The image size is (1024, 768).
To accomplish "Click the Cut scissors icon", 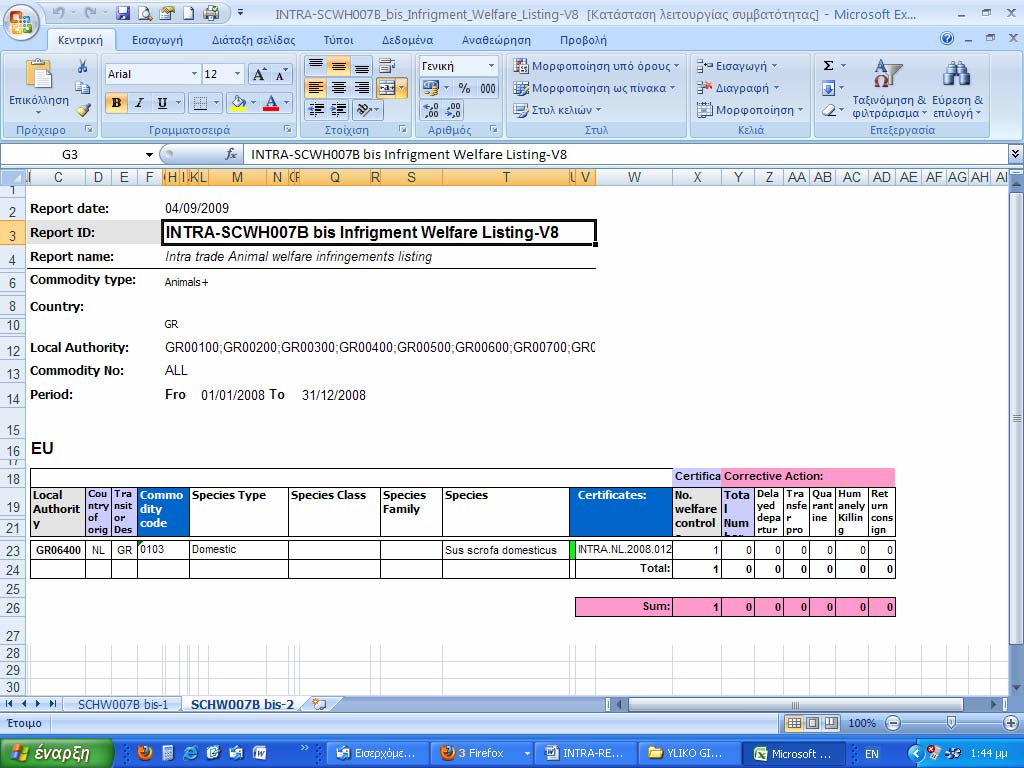I will coord(82,67).
